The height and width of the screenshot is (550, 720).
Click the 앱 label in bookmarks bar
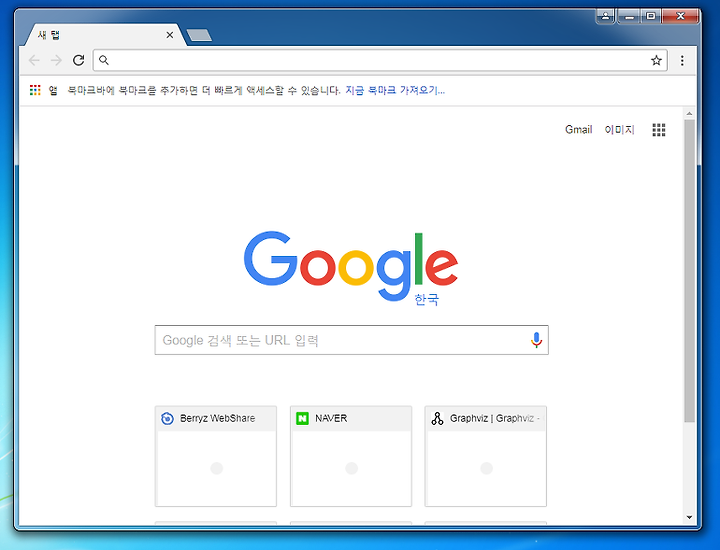(53, 90)
